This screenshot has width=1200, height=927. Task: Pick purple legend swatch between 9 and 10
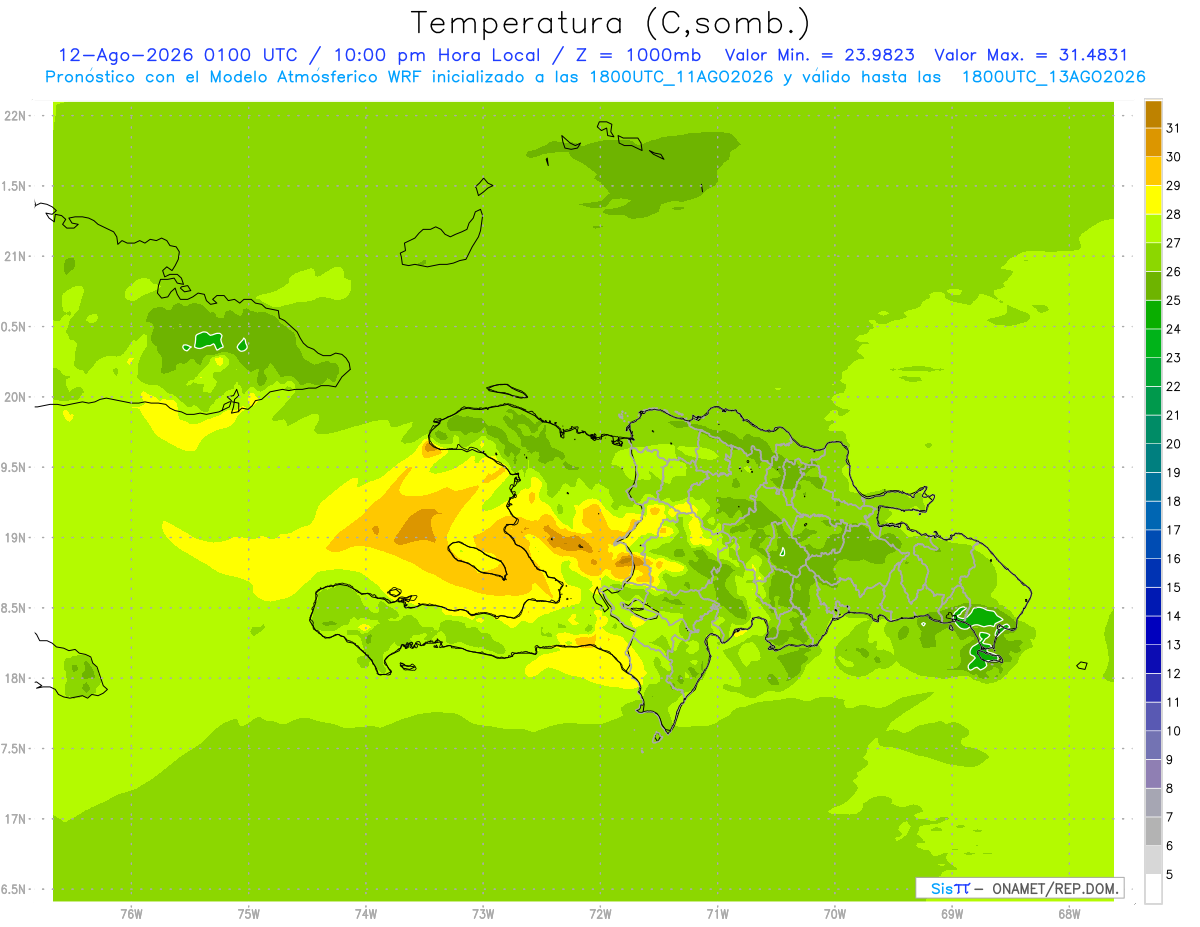click(1153, 745)
